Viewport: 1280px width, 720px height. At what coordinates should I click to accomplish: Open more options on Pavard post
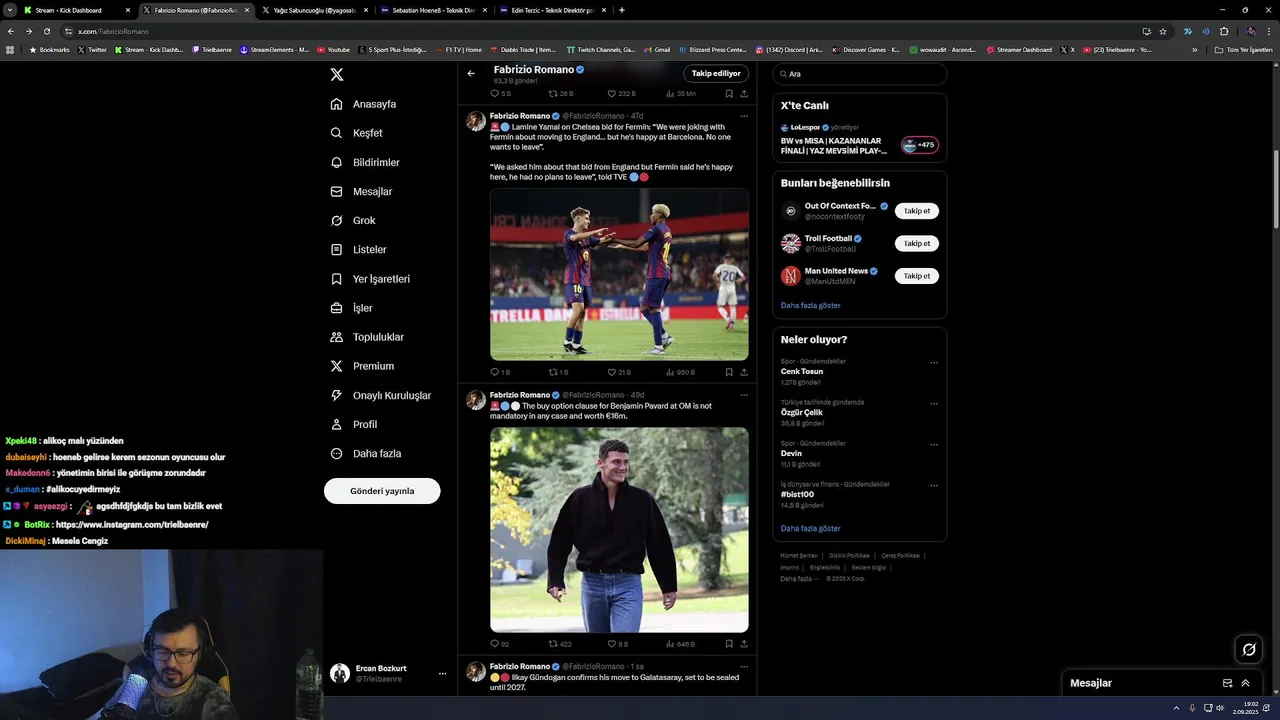pos(743,395)
